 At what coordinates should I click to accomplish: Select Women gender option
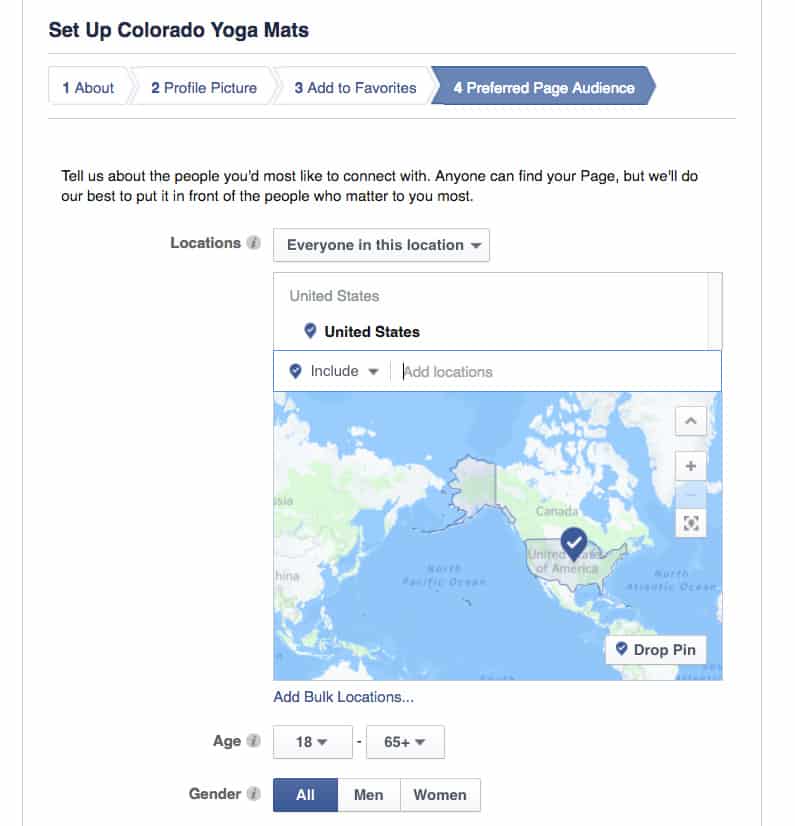[x=440, y=795]
